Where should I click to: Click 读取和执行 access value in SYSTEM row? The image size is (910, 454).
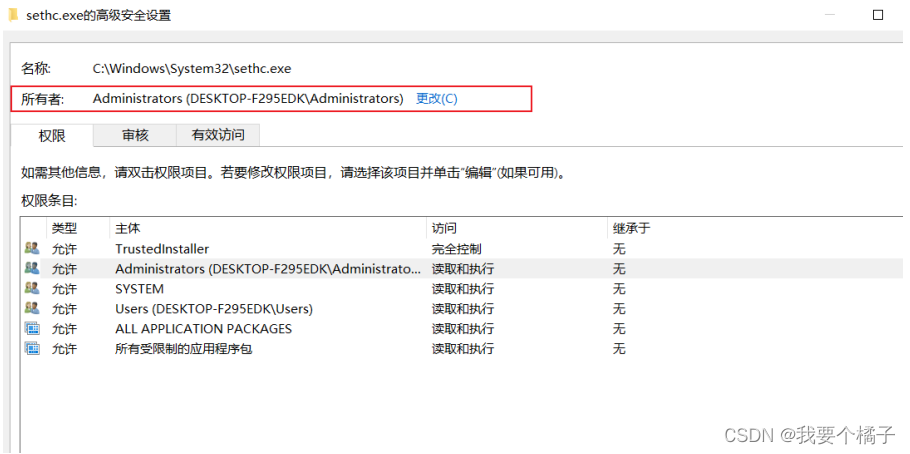tap(463, 289)
